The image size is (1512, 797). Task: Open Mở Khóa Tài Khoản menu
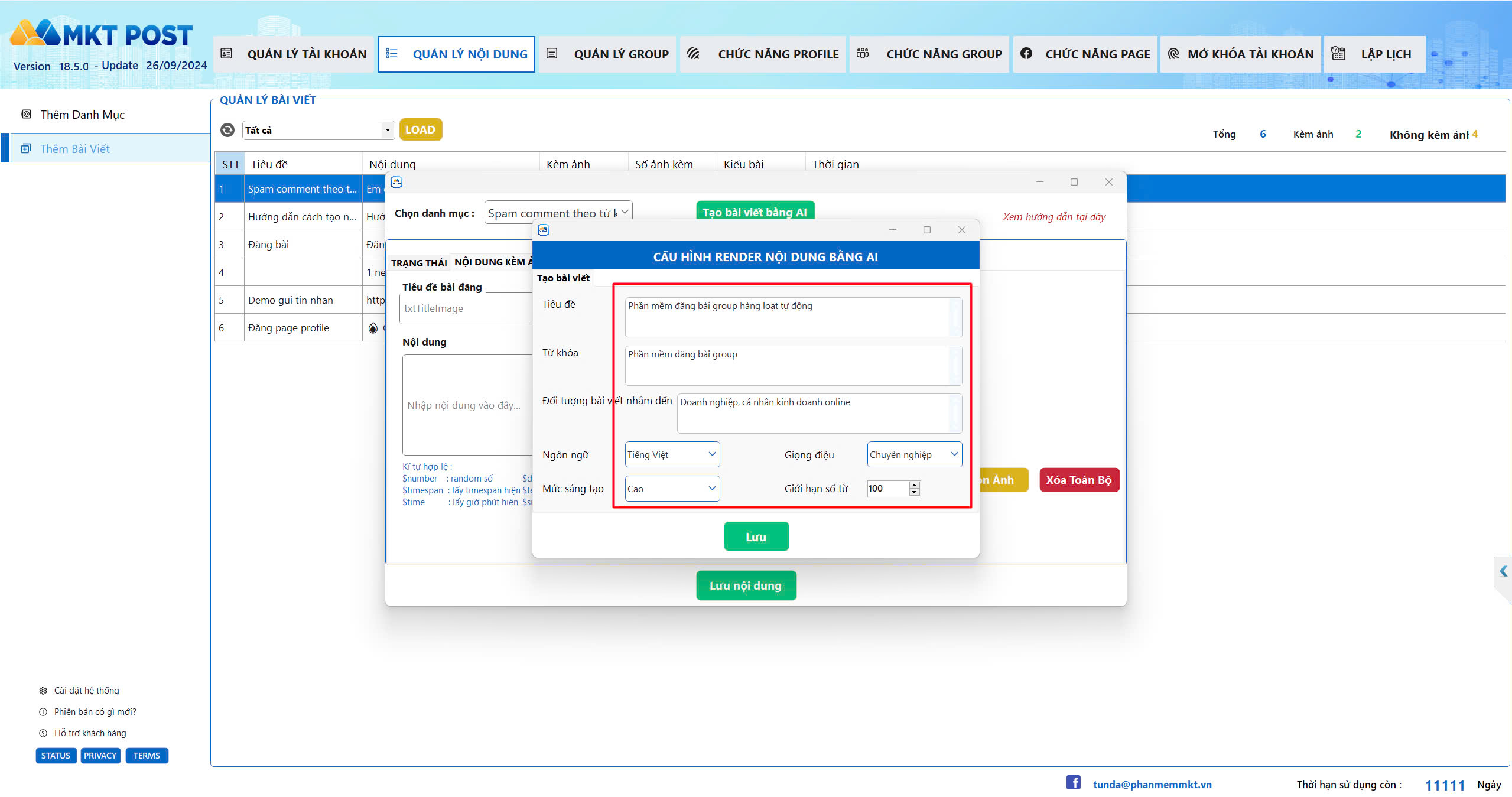(1241, 54)
